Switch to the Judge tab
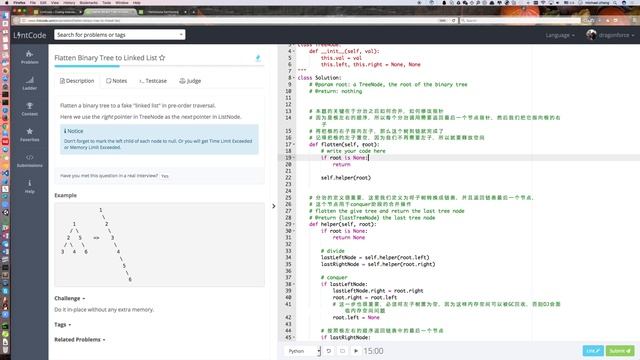 point(190,81)
